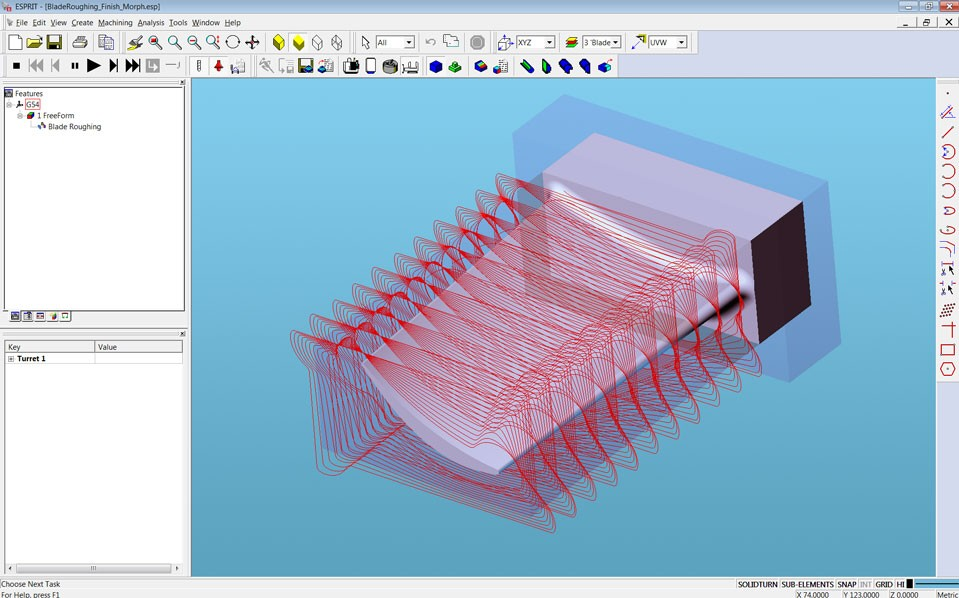Screen dimensions: 959x598
Task: Click the Rotate view icon
Action: (x=233, y=42)
